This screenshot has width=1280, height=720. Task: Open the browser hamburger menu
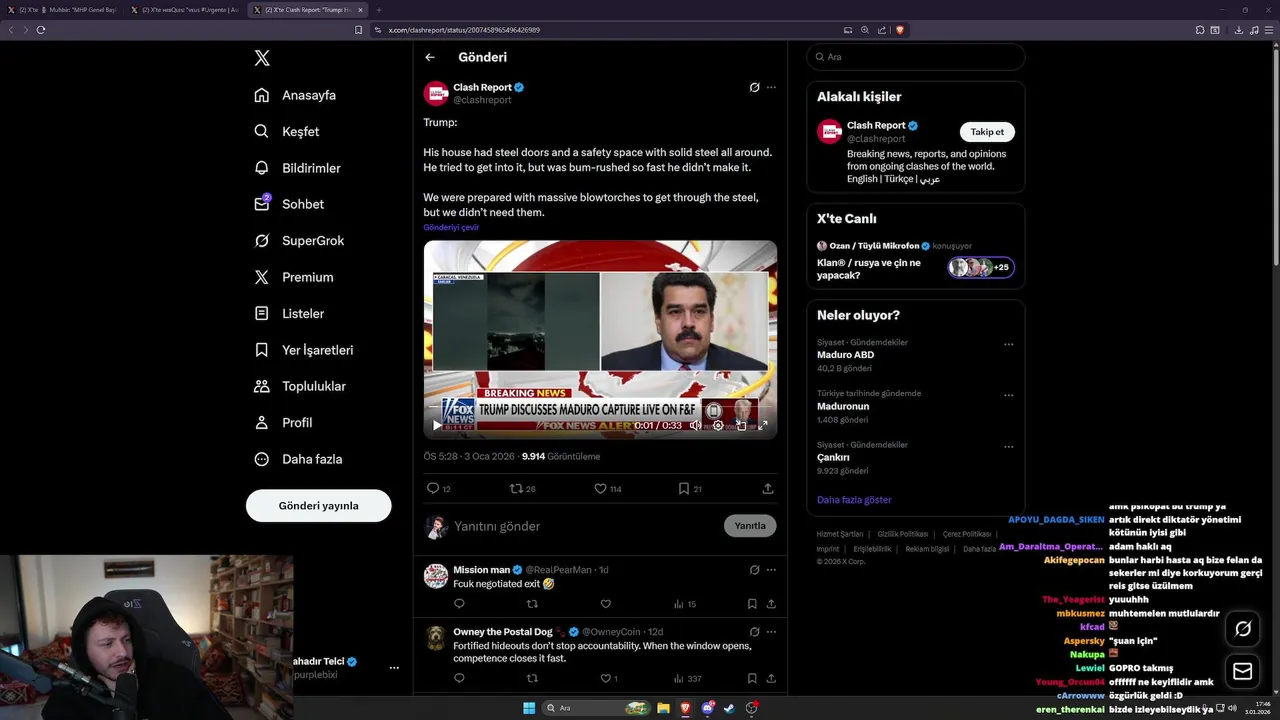pos(1270,30)
